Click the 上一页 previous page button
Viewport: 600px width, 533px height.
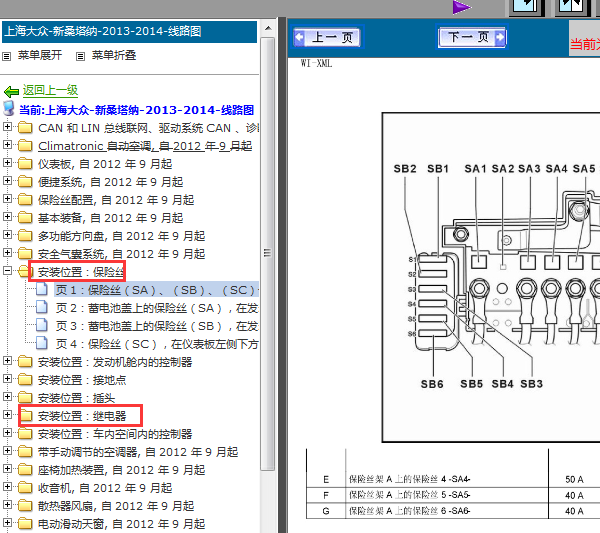point(328,37)
